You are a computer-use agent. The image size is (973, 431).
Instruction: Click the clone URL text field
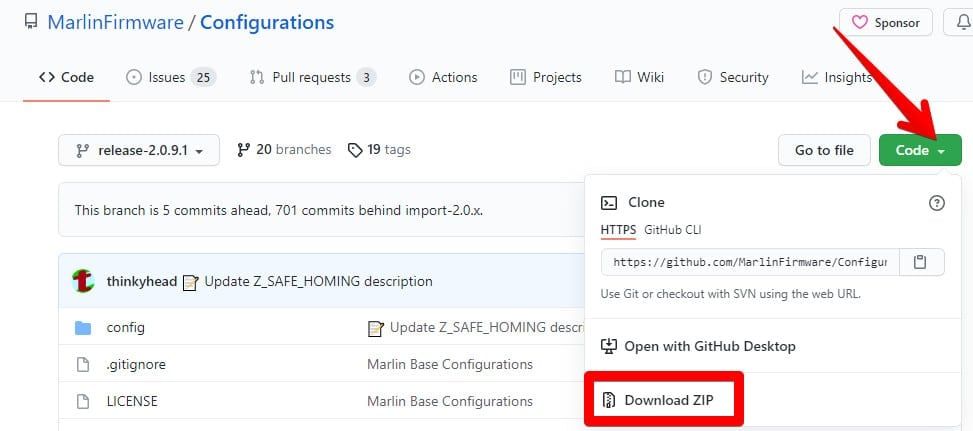750,262
